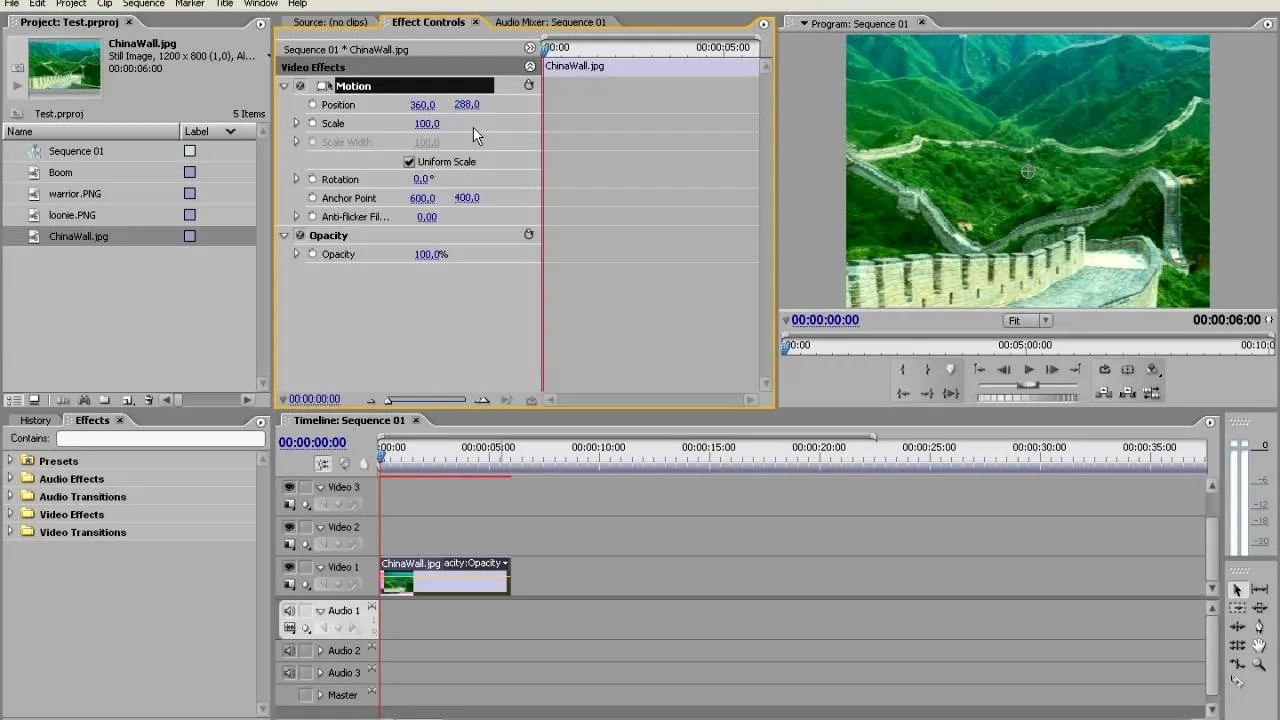Open the Sequence menu
The width and height of the screenshot is (1280, 720).
point(143,4)
